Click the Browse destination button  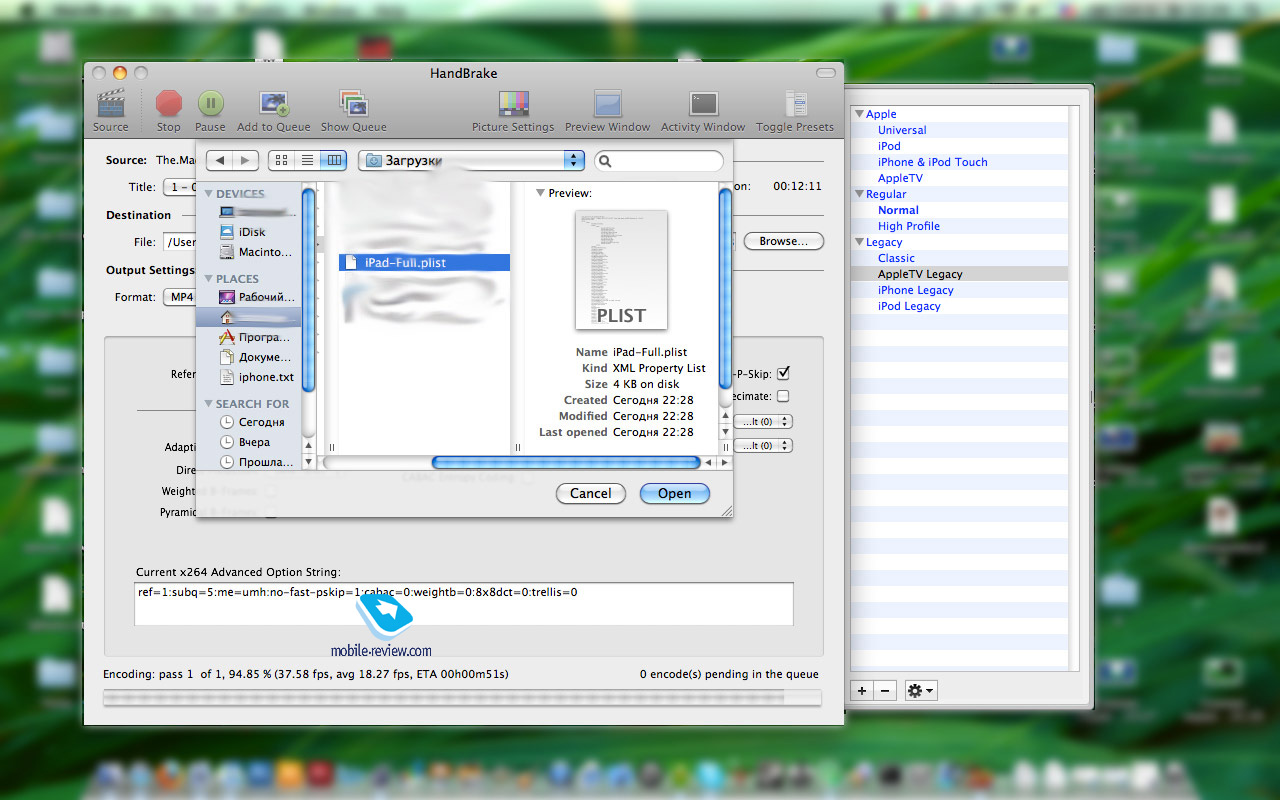coord(784,241)
